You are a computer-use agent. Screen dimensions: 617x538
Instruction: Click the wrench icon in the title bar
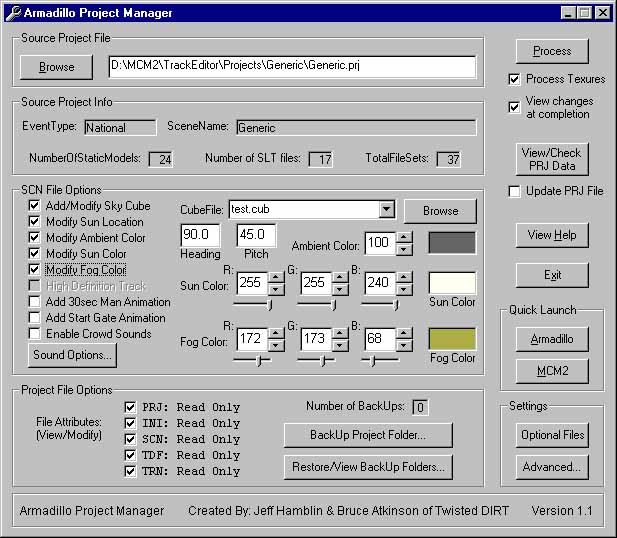coord(12,13)
